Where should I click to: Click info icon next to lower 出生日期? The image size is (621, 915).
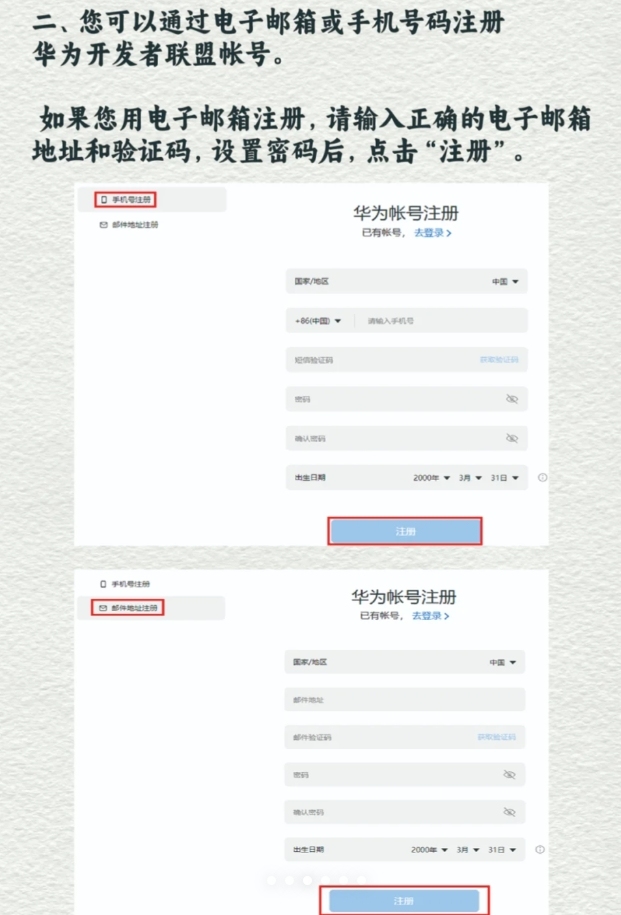pos(540,850)
